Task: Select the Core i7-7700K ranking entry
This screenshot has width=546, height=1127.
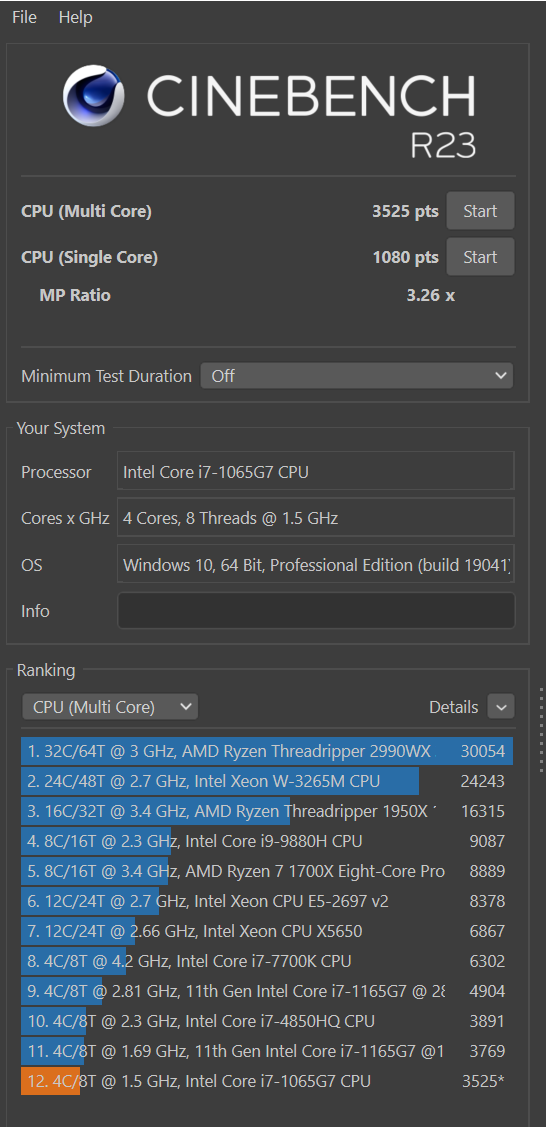Action: 267,961
